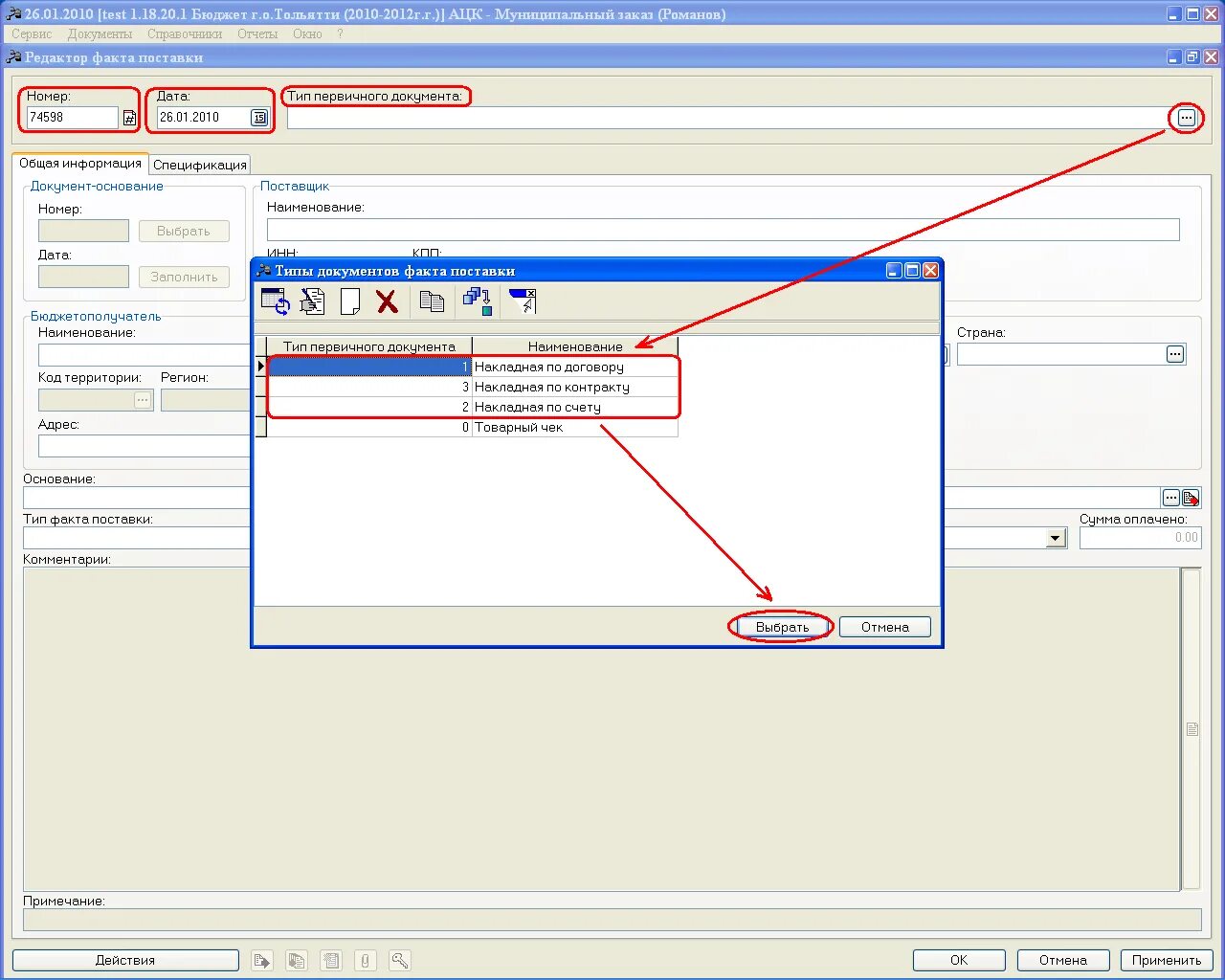Switch to the Спецификация tab
This screenshot has width=1225, height=980.
click(x=200, y=165)
